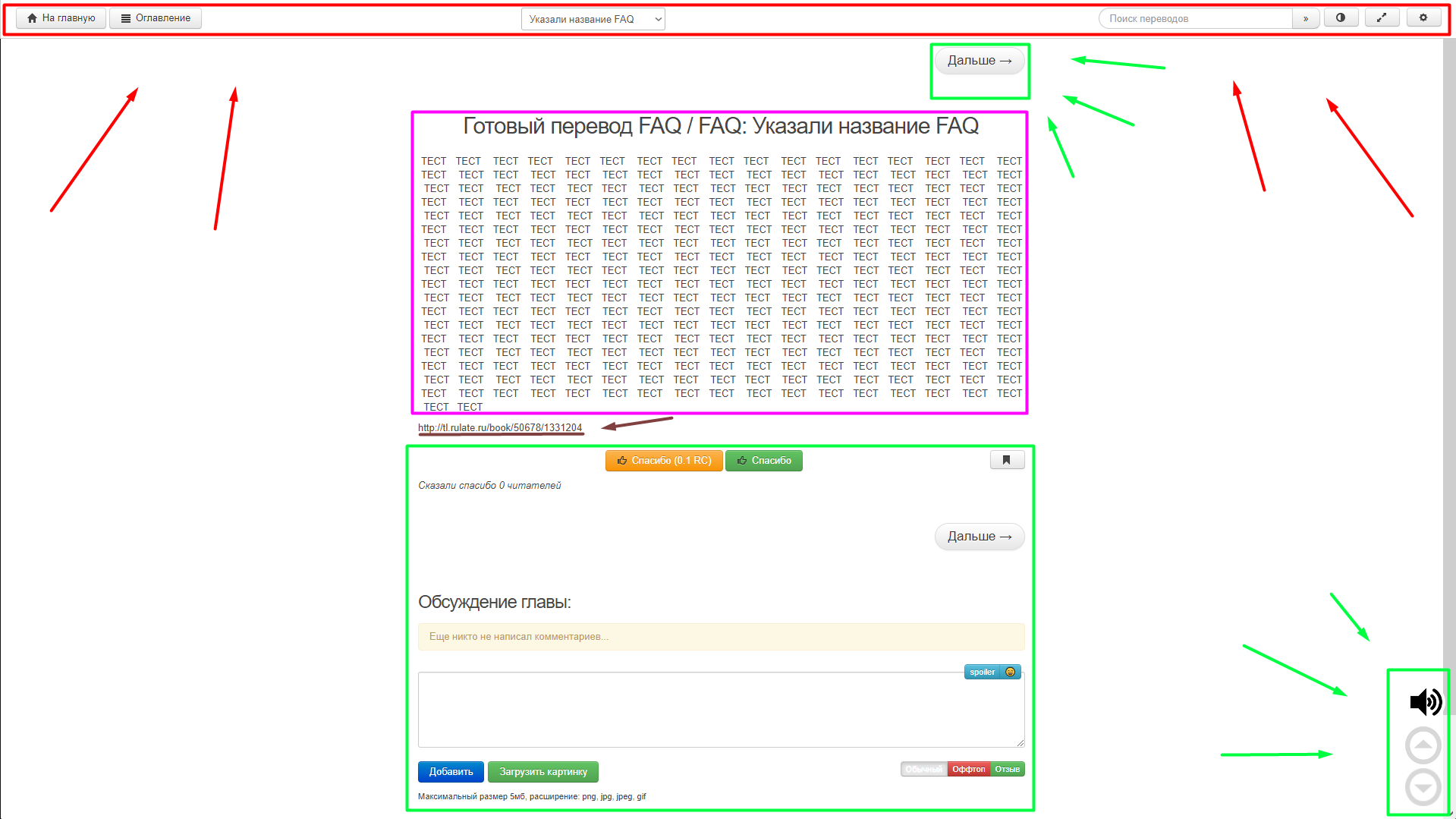This screenshot has width=1456, height=819.
Task: Select the Оффтоп comment type
Action: (x=969, y=770)
